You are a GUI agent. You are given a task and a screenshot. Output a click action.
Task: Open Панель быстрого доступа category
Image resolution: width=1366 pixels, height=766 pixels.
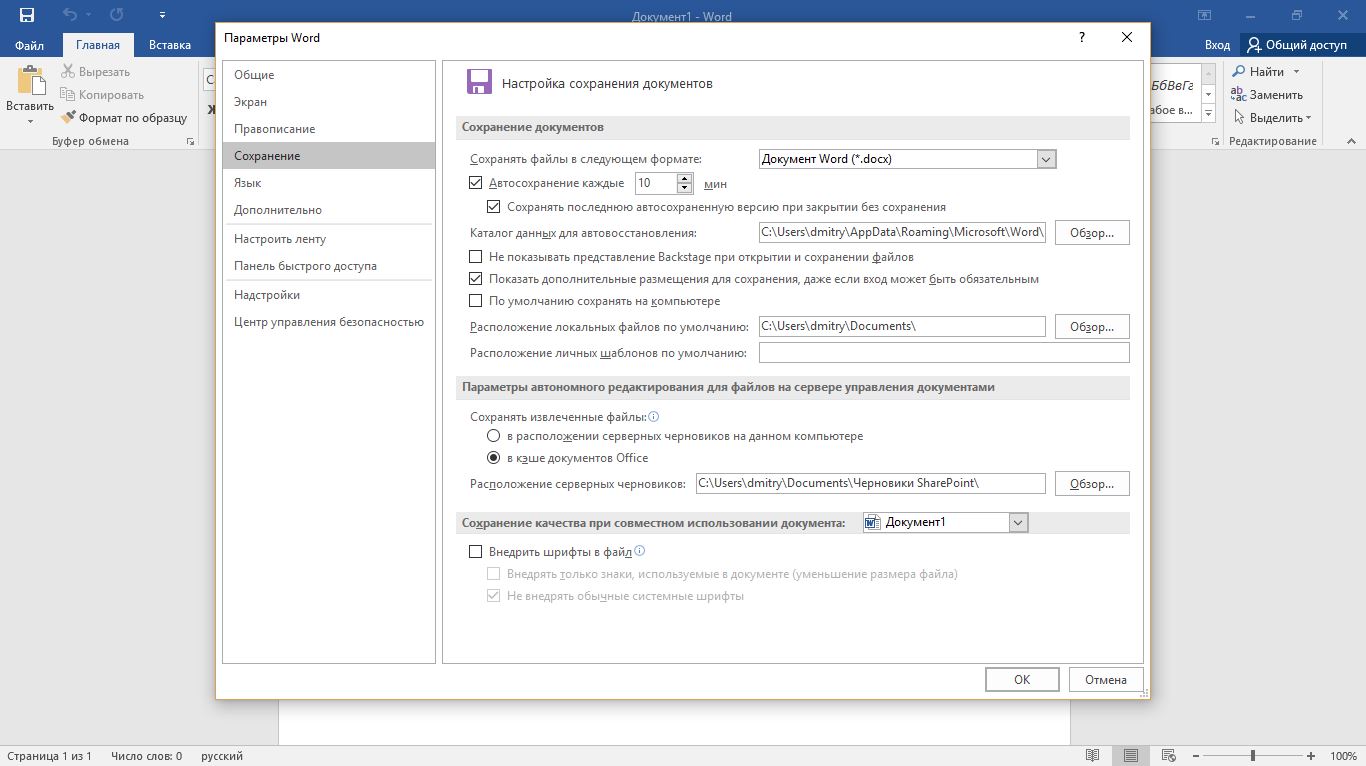329,266
